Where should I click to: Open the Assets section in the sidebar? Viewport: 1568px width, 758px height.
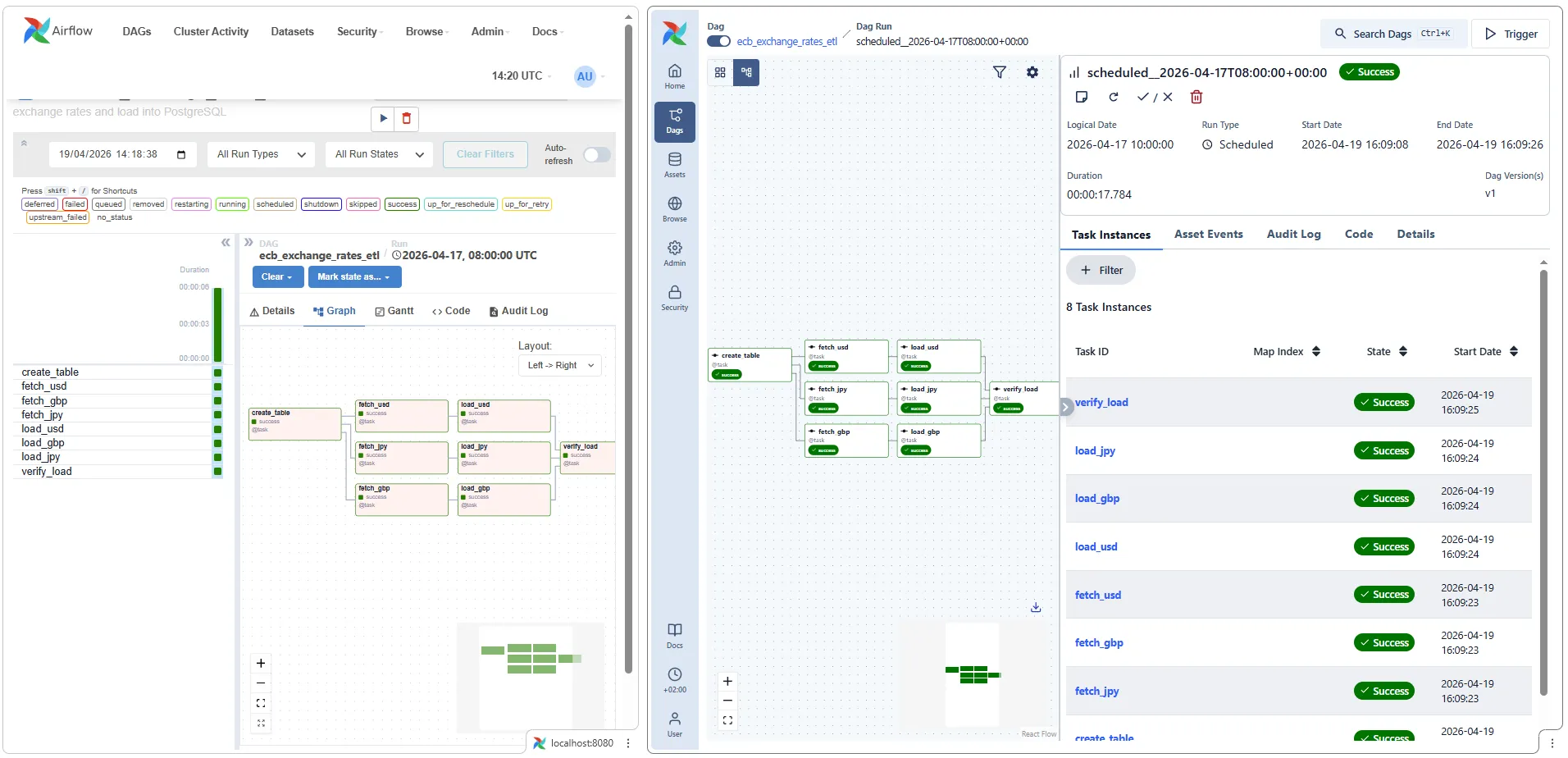point(674,164)
